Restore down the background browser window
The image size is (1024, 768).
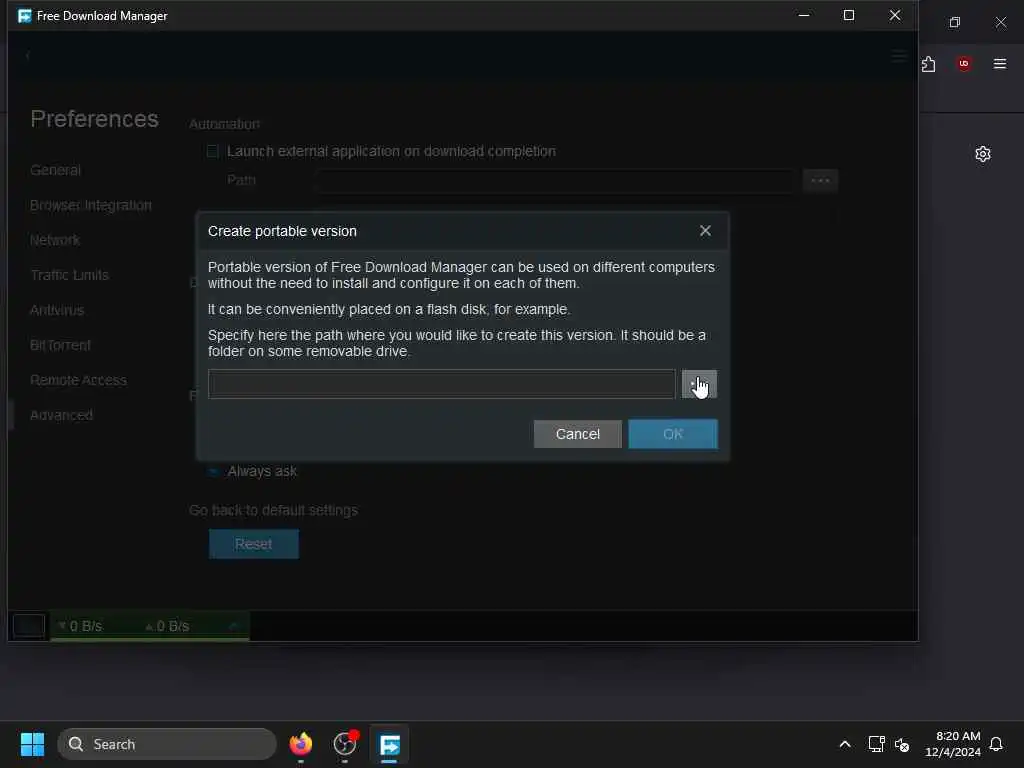point(955,22)
